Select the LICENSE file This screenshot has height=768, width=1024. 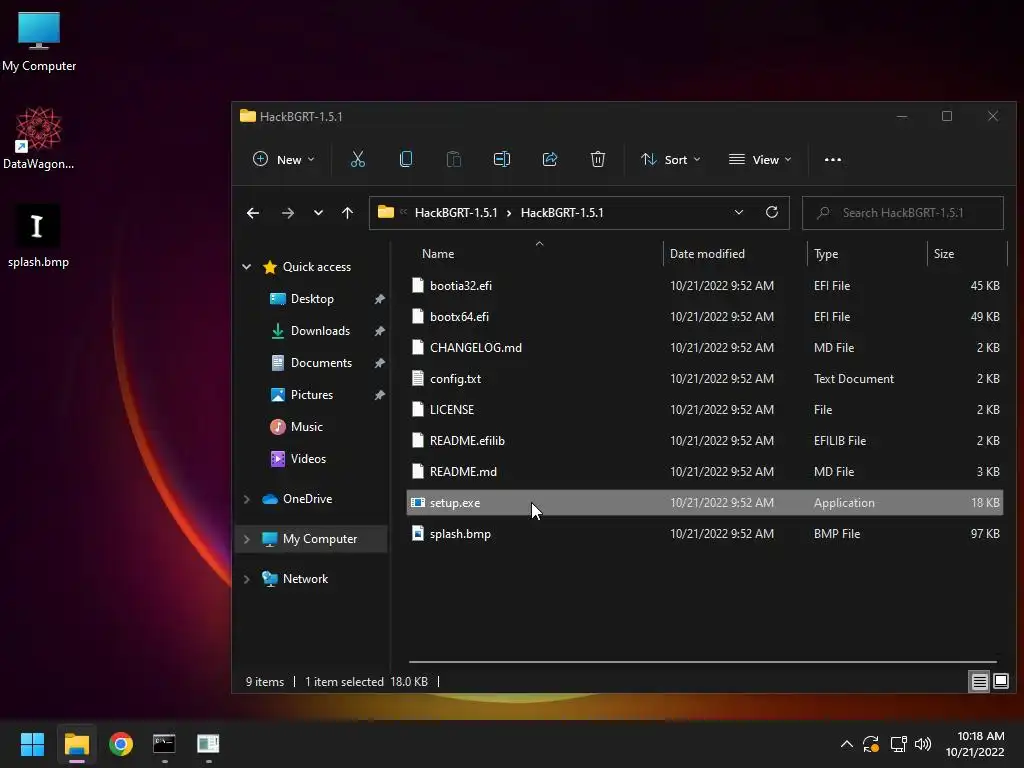(x=705, y=409)
